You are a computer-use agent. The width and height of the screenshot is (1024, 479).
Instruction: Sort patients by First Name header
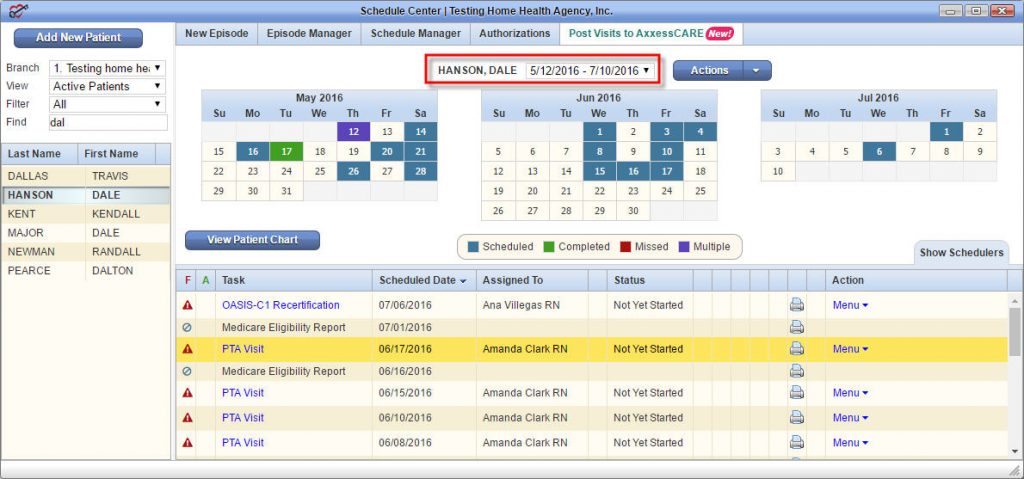(116, 154)
